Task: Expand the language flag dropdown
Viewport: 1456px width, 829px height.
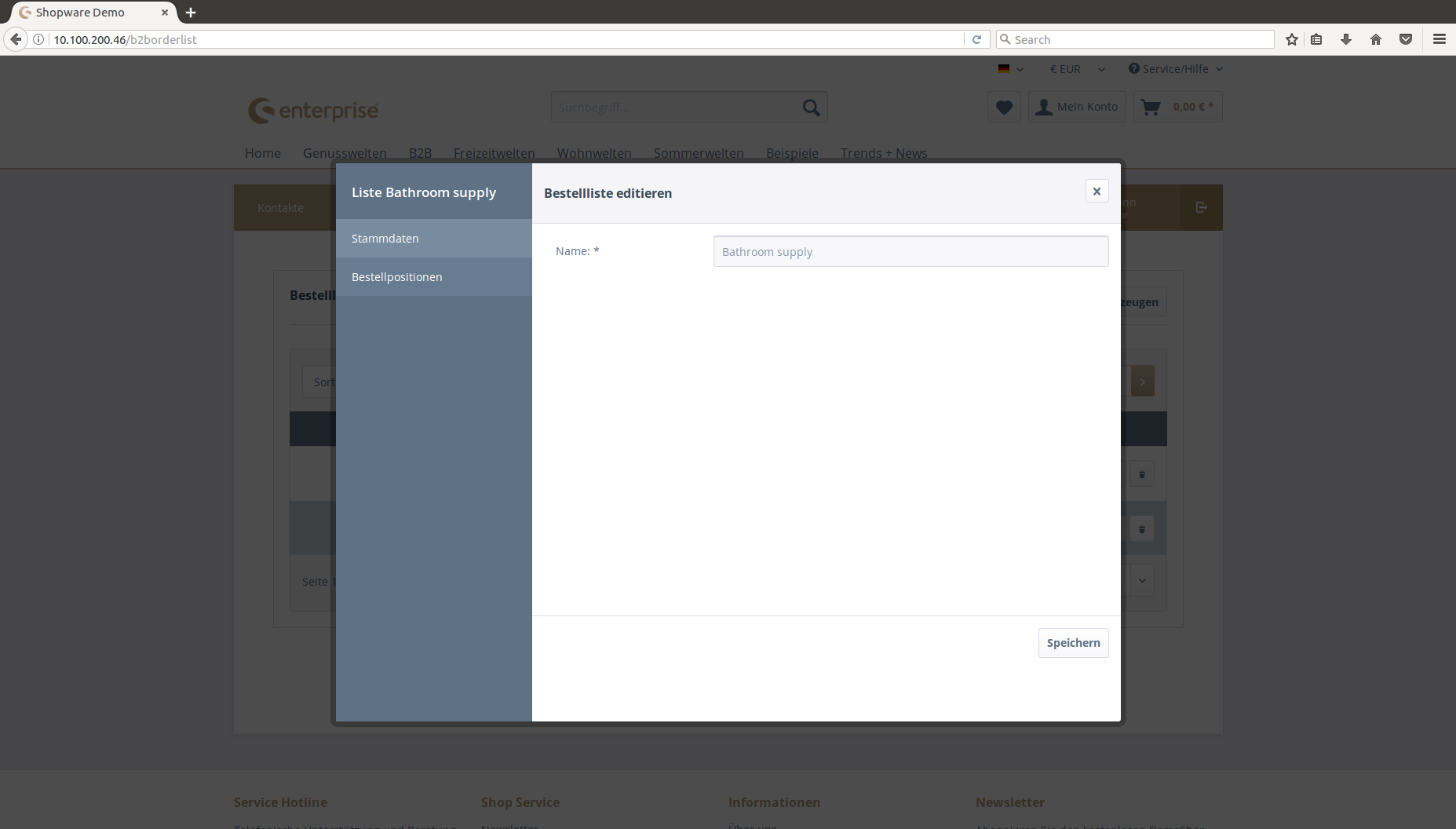Action: pyautogui.click(x=1010, y=69)
